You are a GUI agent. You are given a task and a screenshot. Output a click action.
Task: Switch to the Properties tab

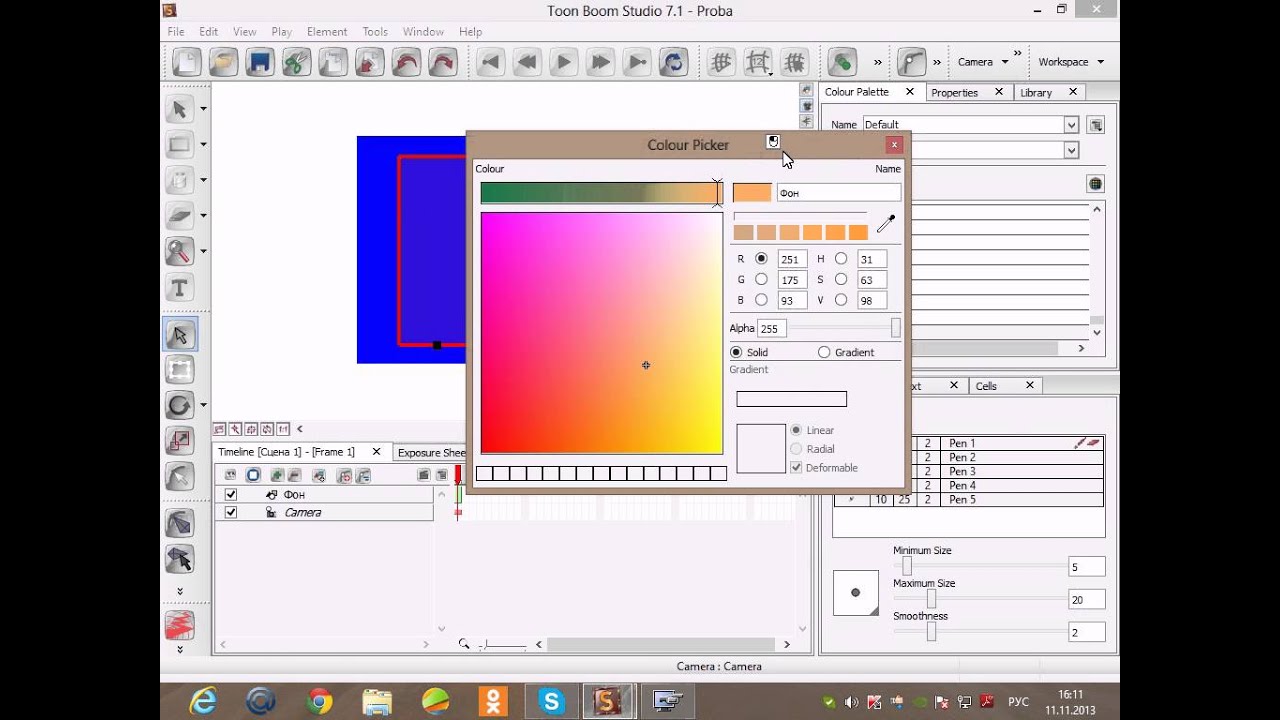(954, 92)
